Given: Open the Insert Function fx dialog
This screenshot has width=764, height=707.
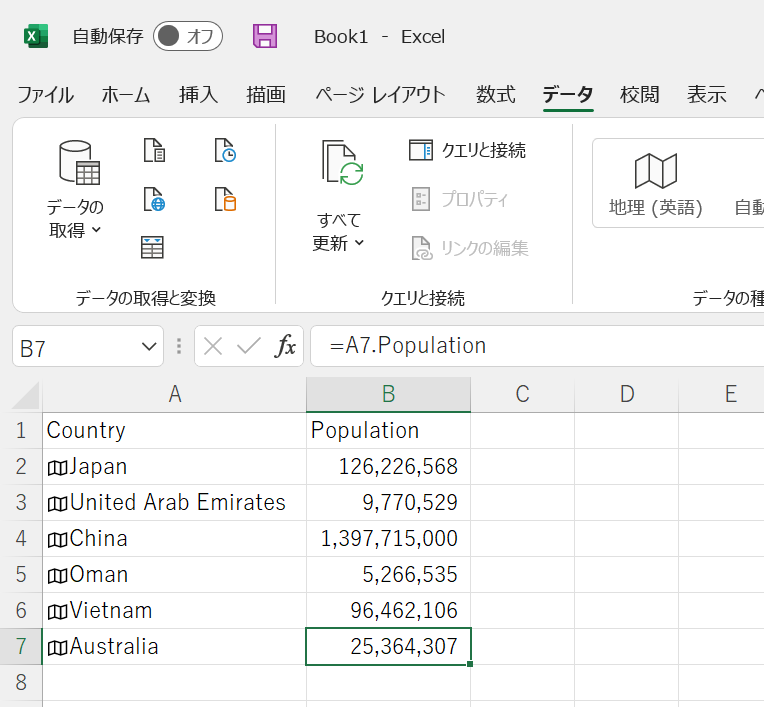Looking at the screenshot, I should tap(286, 346).
